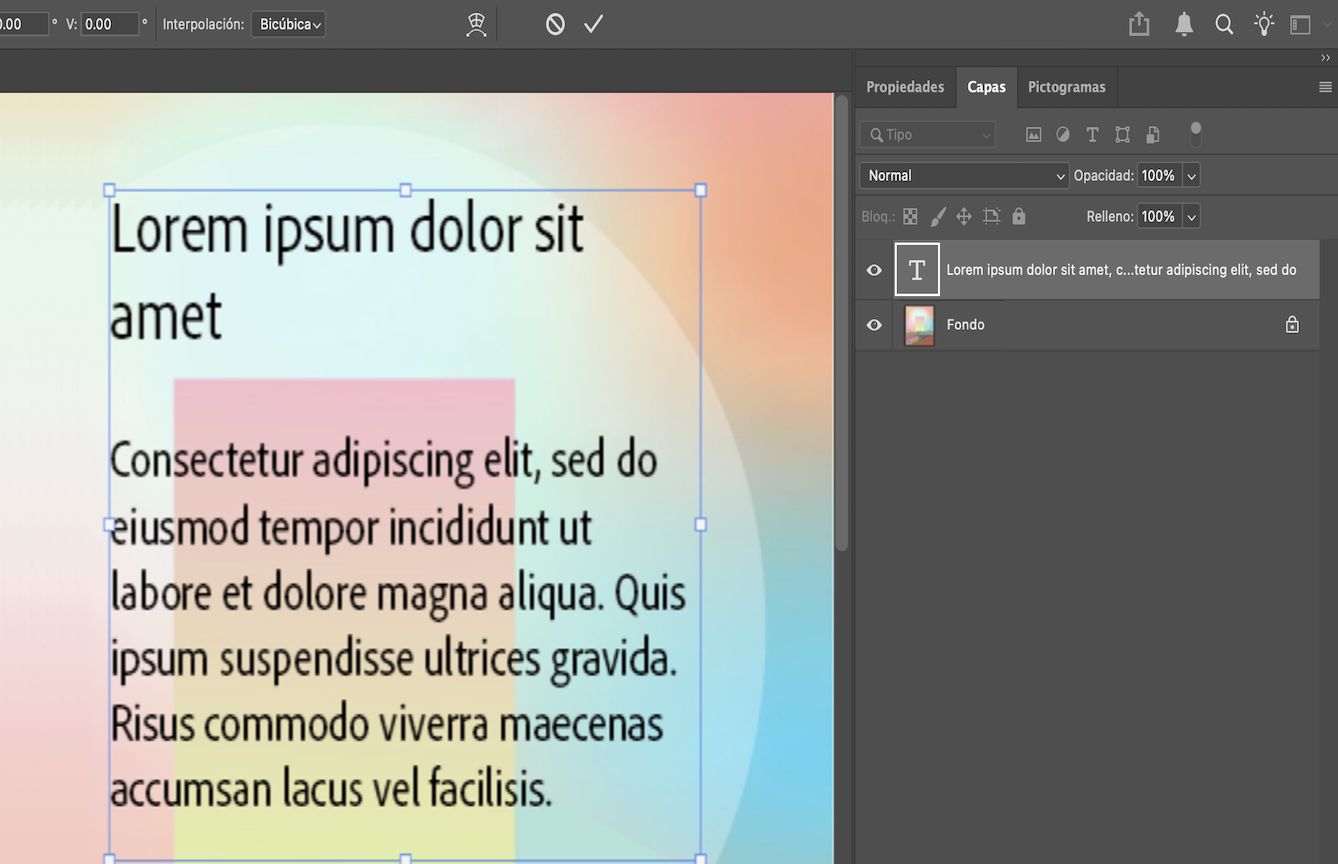This screenshot has width=1338, height=864.
Task: Open the Bicúbica interpolation dropdown
Action: coord(288,23)
